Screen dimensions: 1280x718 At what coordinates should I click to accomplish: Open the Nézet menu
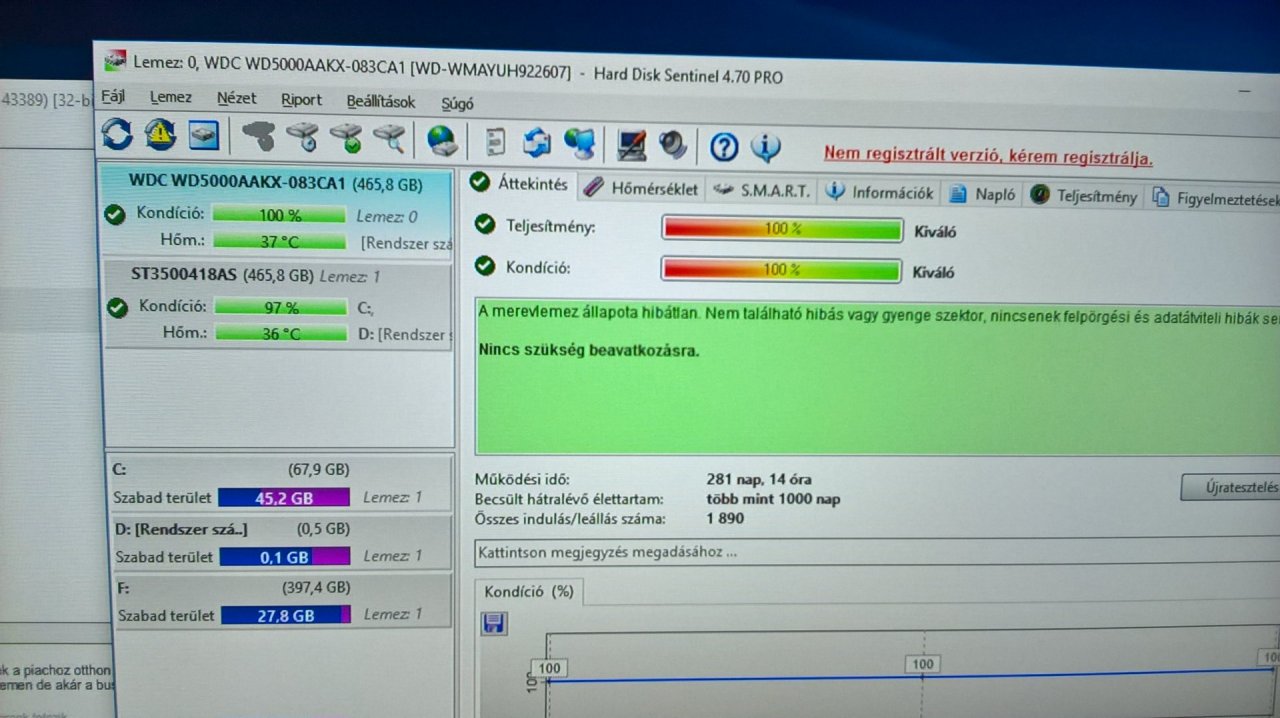coord(237,99)
